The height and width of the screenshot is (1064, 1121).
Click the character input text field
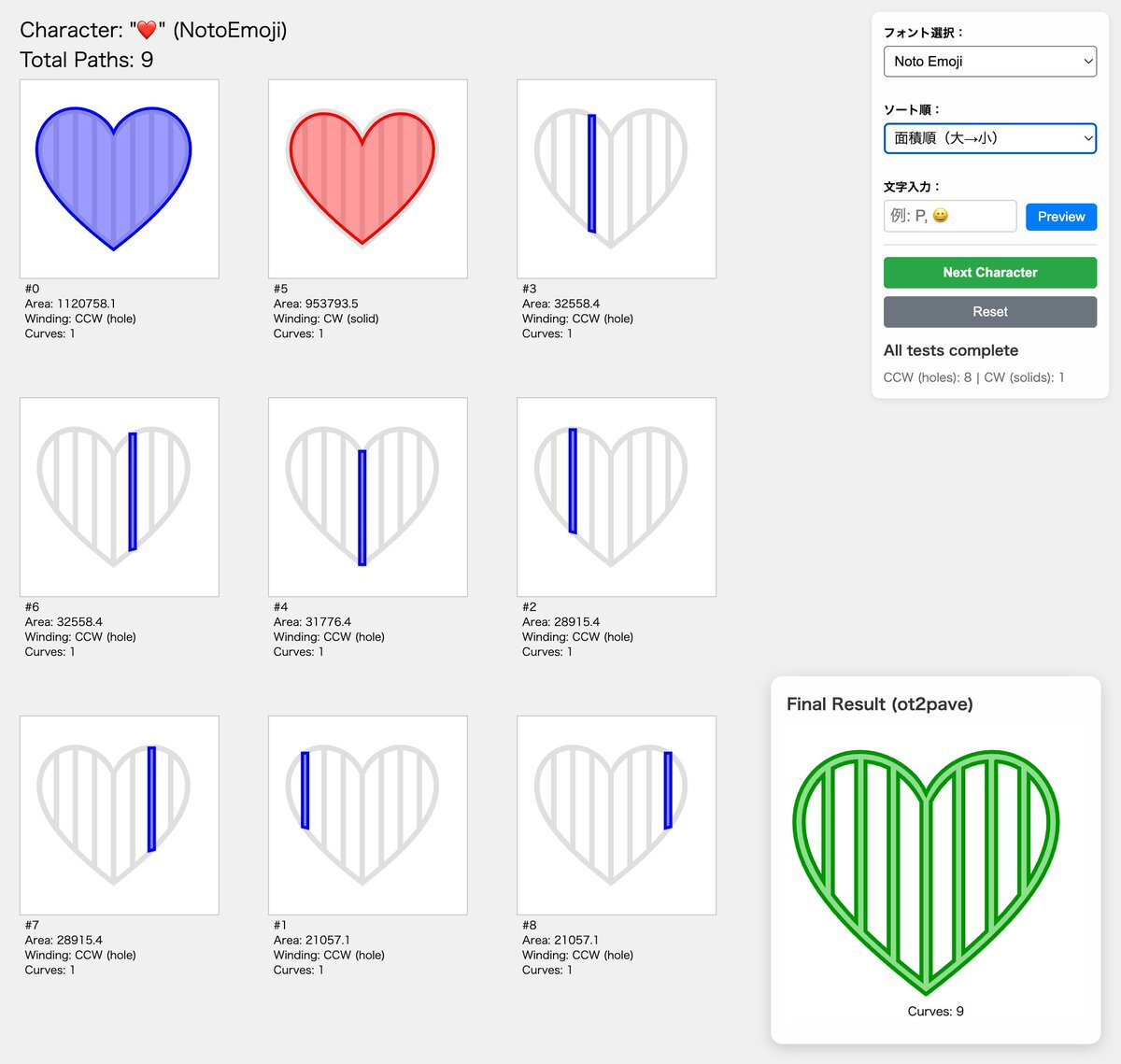[x=949, y=216]
